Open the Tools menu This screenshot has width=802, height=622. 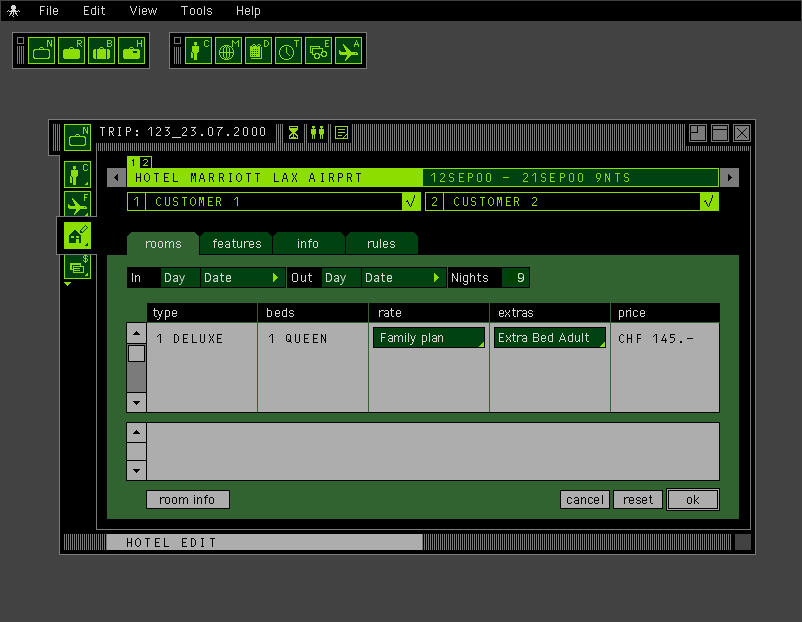point(197,11)
